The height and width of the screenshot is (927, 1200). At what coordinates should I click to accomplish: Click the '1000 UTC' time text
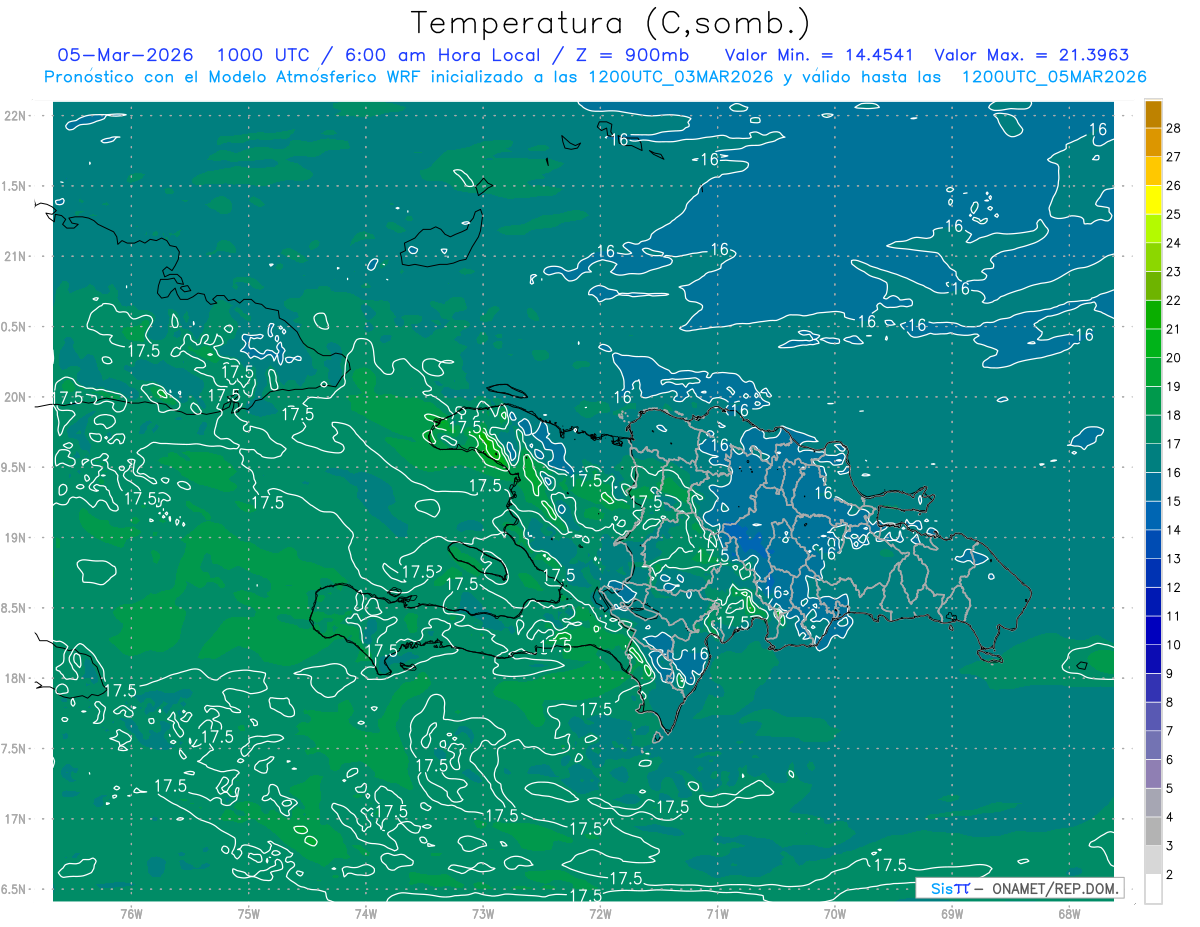(x=263, y=55)
